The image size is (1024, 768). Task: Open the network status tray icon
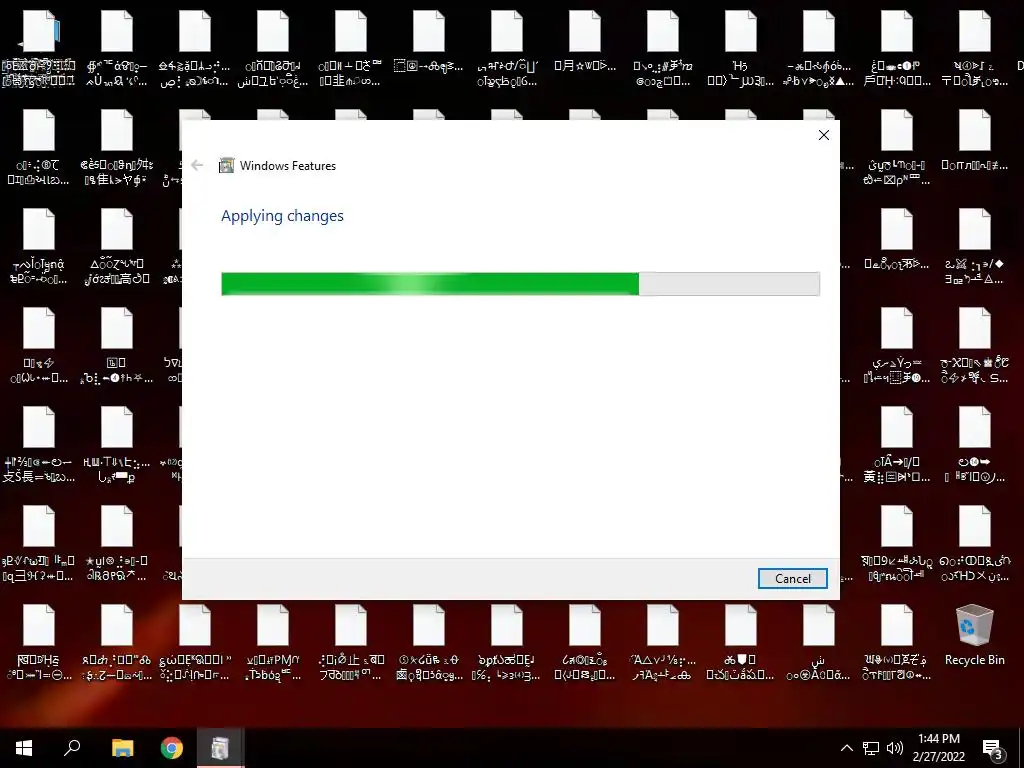click(871, 748)
